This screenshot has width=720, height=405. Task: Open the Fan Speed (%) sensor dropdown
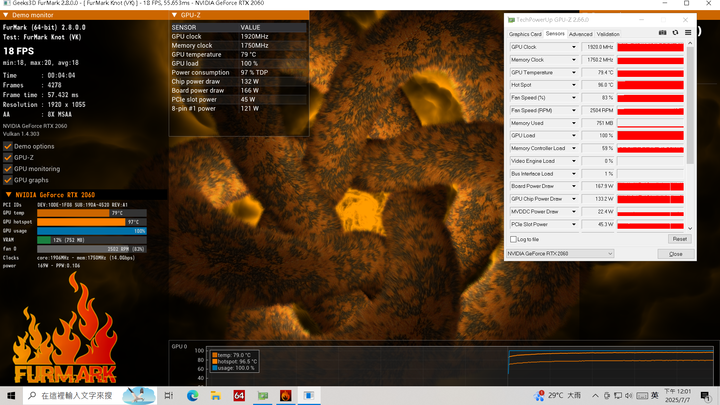[574, 98]
